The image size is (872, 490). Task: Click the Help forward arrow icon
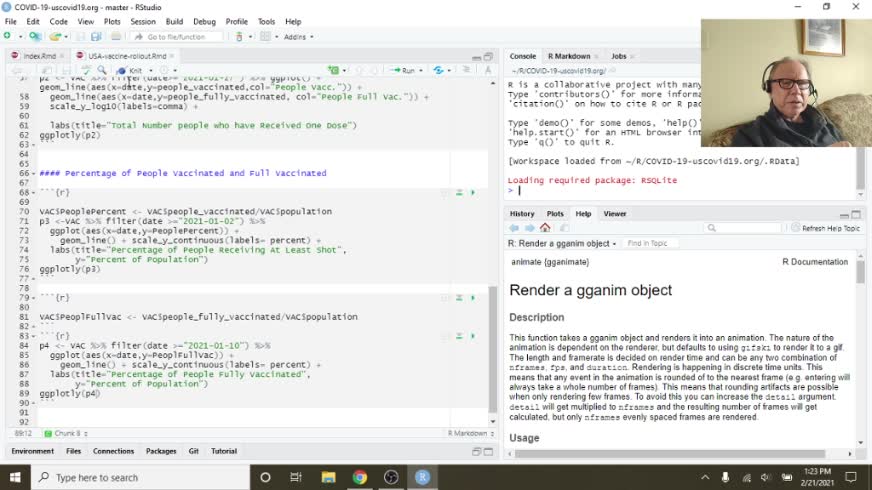pyautogui.click(x=529, y=228)
